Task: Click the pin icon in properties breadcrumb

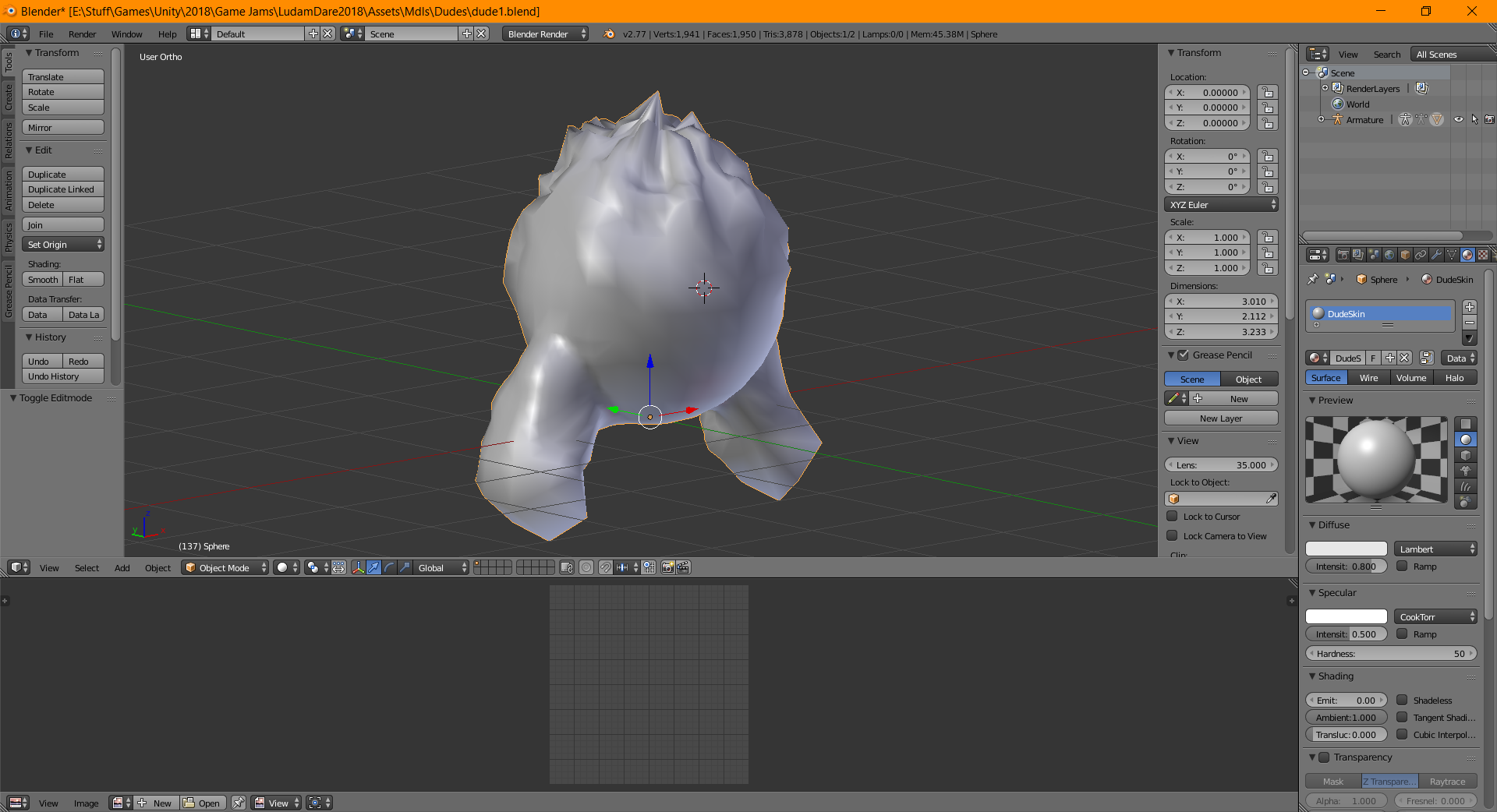Action: [1312, 279]
